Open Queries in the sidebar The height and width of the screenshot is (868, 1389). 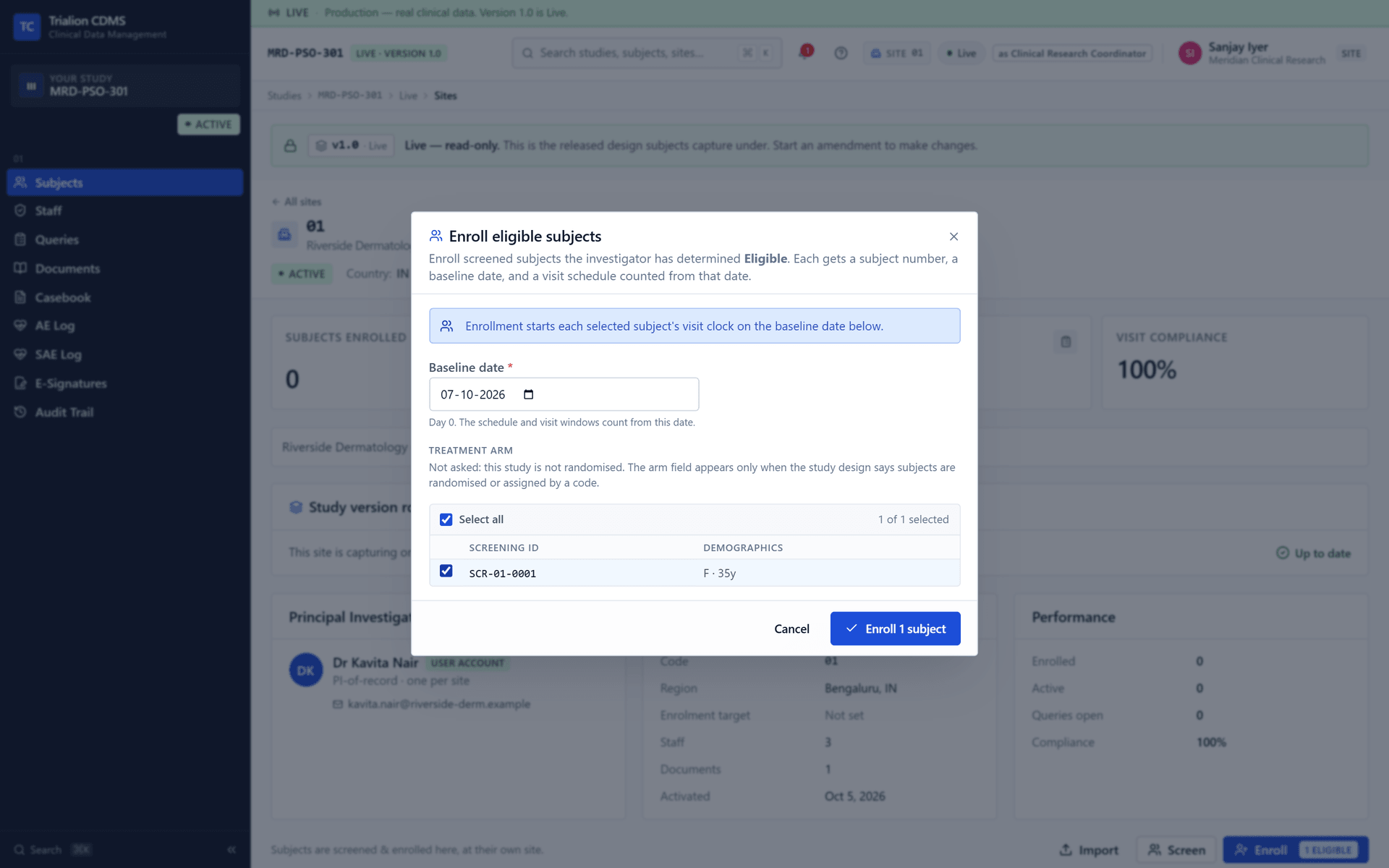pos(124,239)
